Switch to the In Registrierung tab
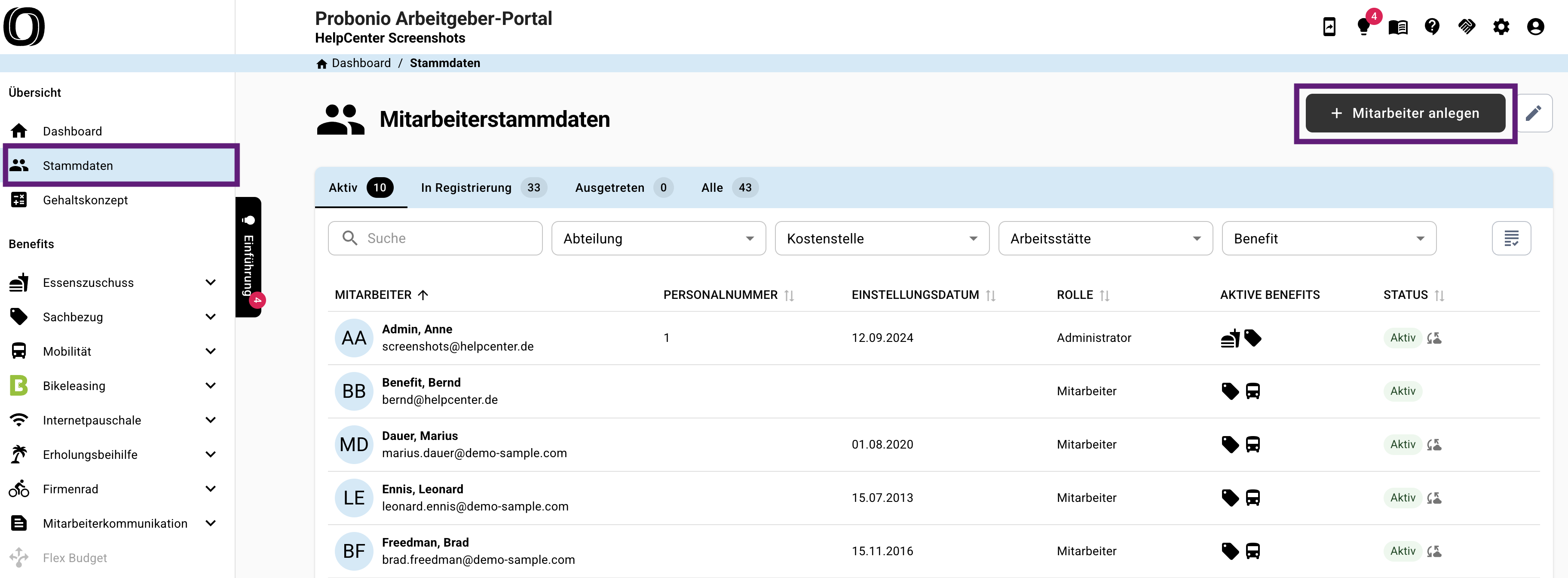 pyautogui.click(x=484, y=188)
